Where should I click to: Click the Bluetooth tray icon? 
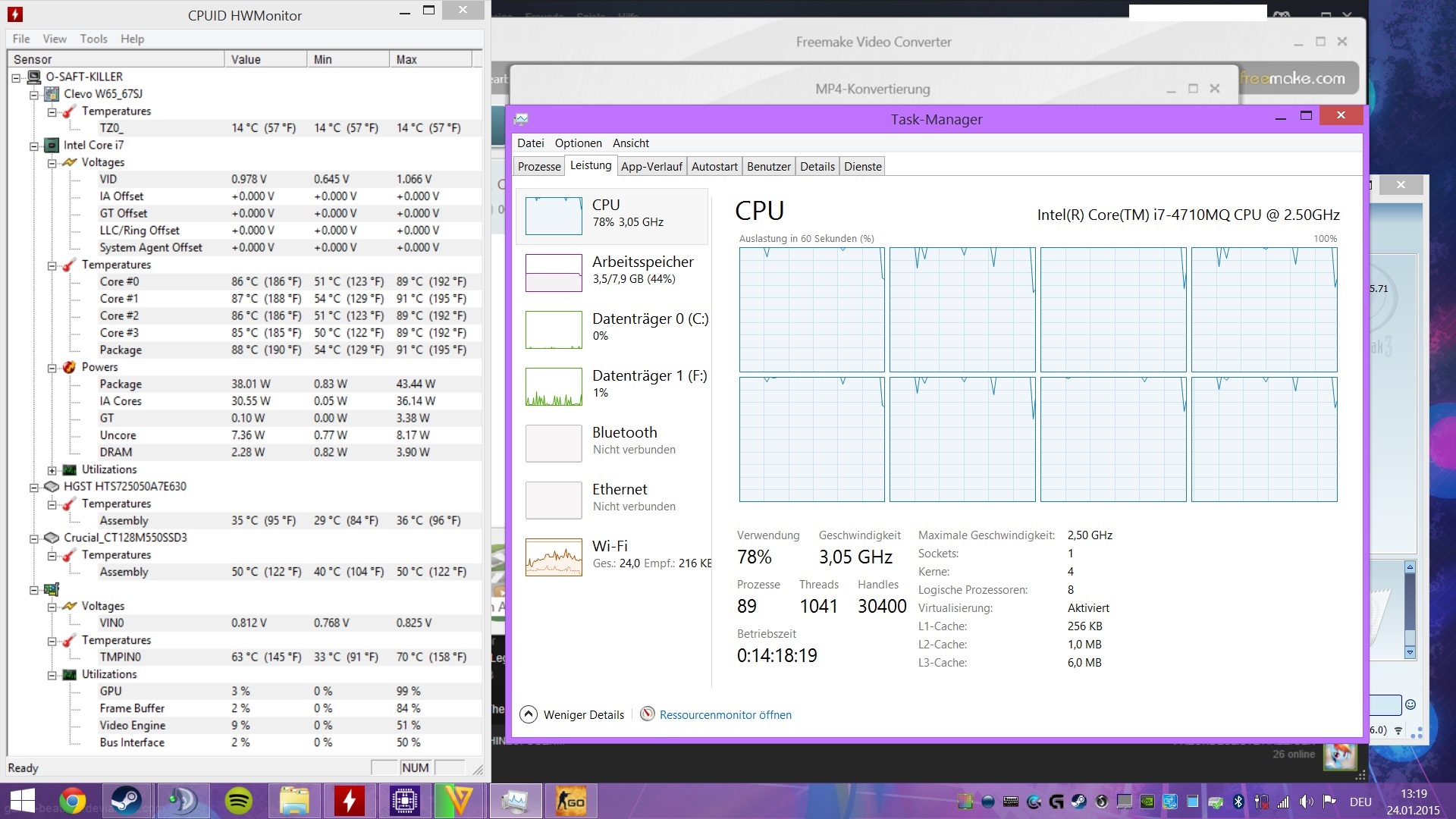(1238, 802)
